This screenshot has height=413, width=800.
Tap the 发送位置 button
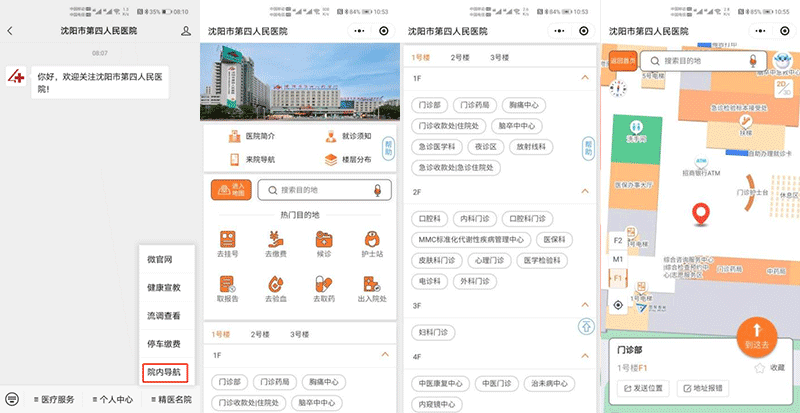(x=643, y=388)
